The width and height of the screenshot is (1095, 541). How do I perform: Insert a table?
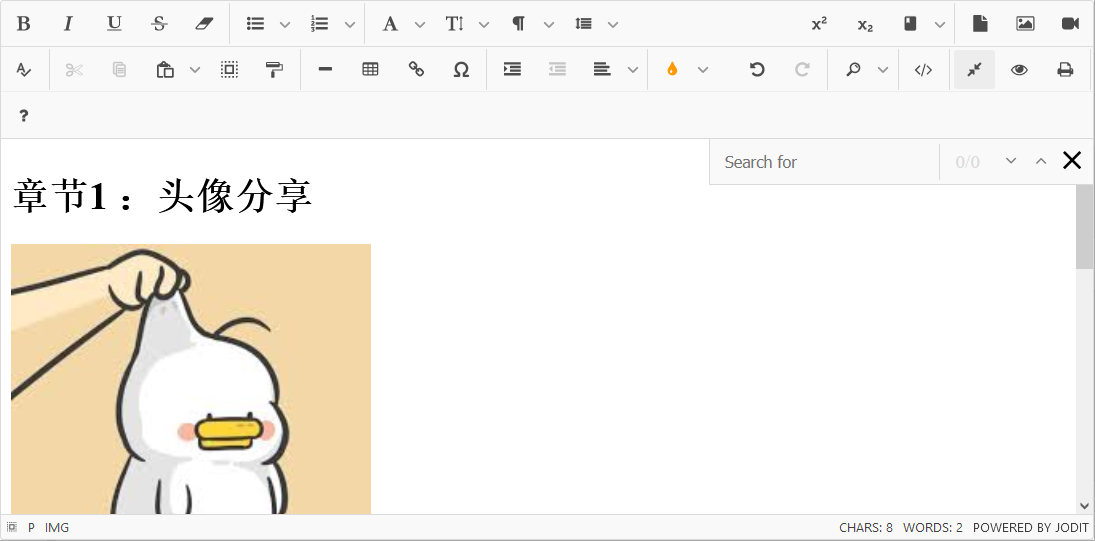371,70
